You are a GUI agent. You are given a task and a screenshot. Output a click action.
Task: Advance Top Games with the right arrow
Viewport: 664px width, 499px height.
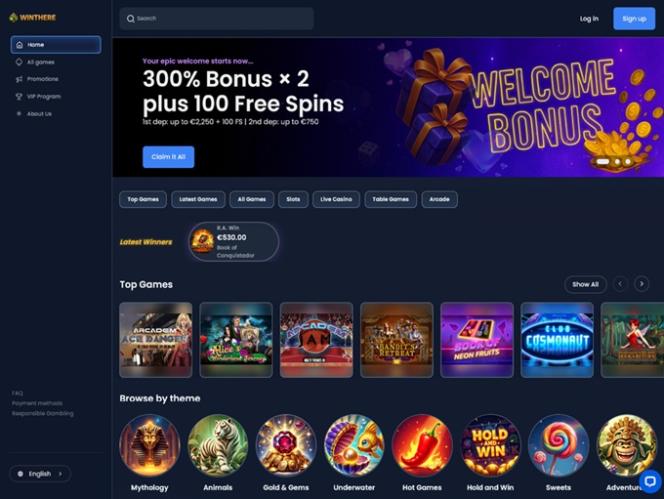(641, 284)
